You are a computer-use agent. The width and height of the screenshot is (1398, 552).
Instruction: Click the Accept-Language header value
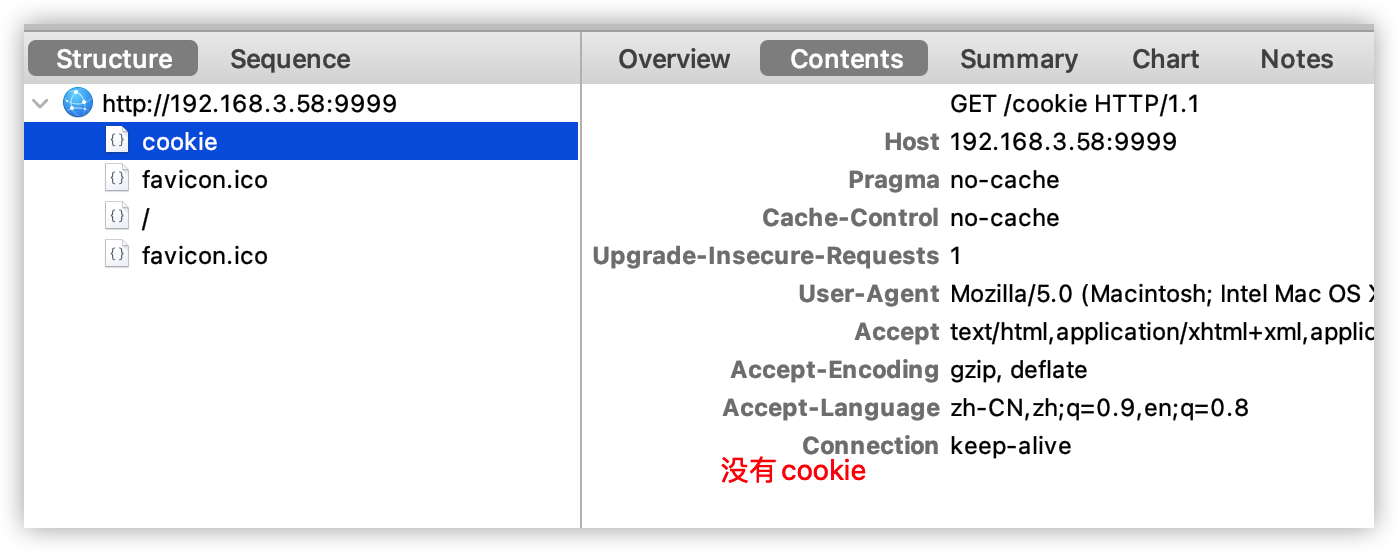[1099, 408]
